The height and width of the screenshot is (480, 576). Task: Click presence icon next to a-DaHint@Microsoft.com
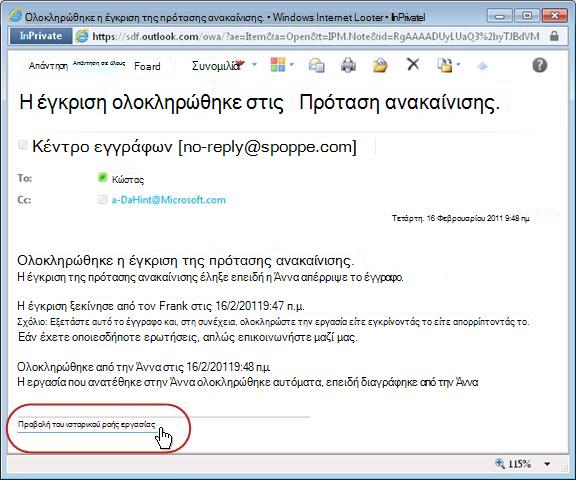(102, 199)
